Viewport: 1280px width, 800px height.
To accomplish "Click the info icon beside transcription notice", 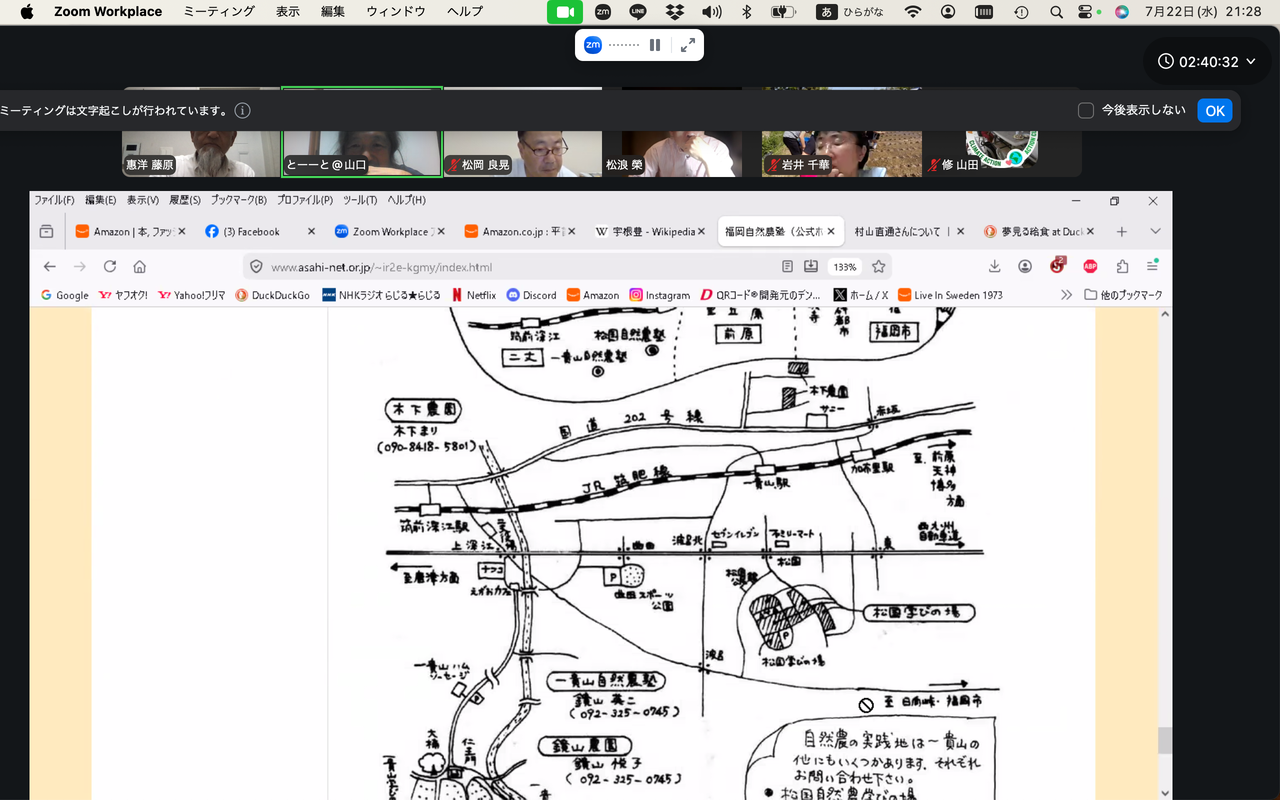I will tap(242, 111).
